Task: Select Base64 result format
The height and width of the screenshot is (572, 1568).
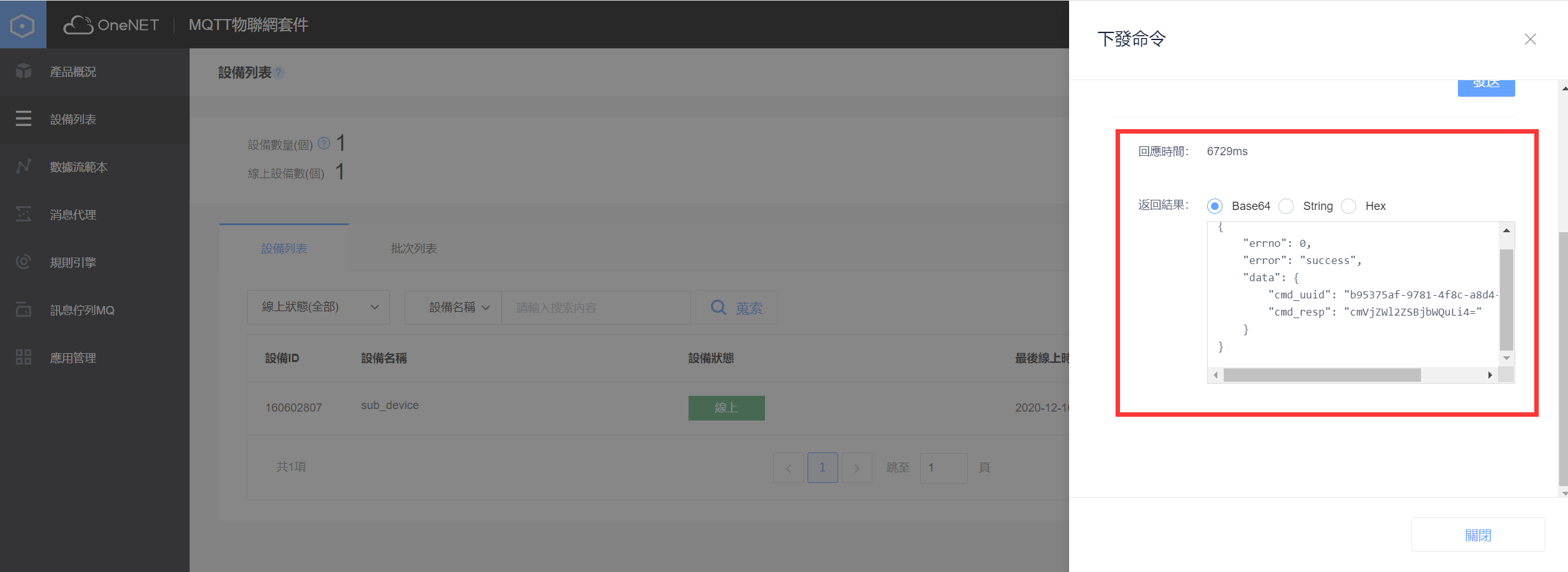Action: point(1215,206)
